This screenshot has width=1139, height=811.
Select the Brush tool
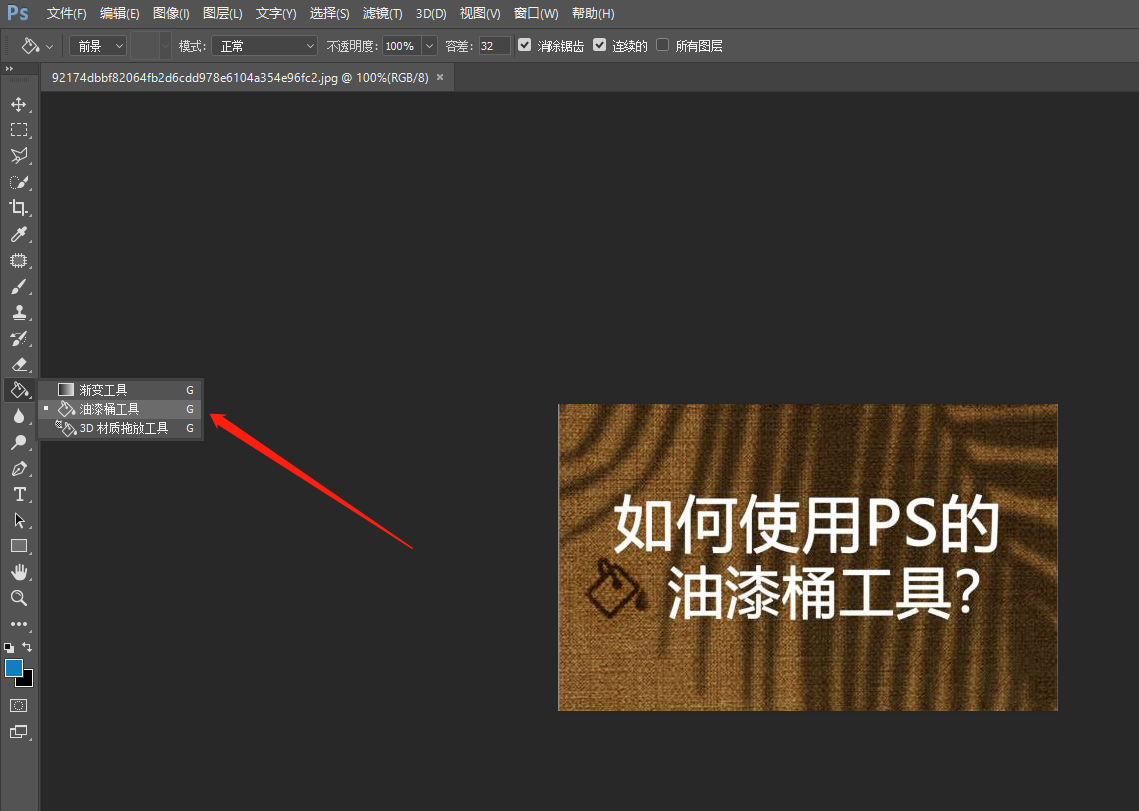(20, 286)
